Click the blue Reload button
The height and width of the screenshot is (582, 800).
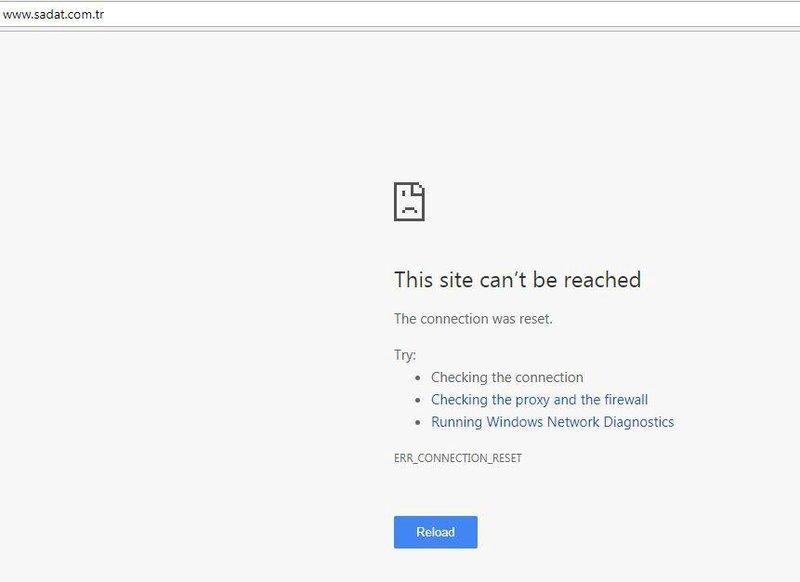435,532
